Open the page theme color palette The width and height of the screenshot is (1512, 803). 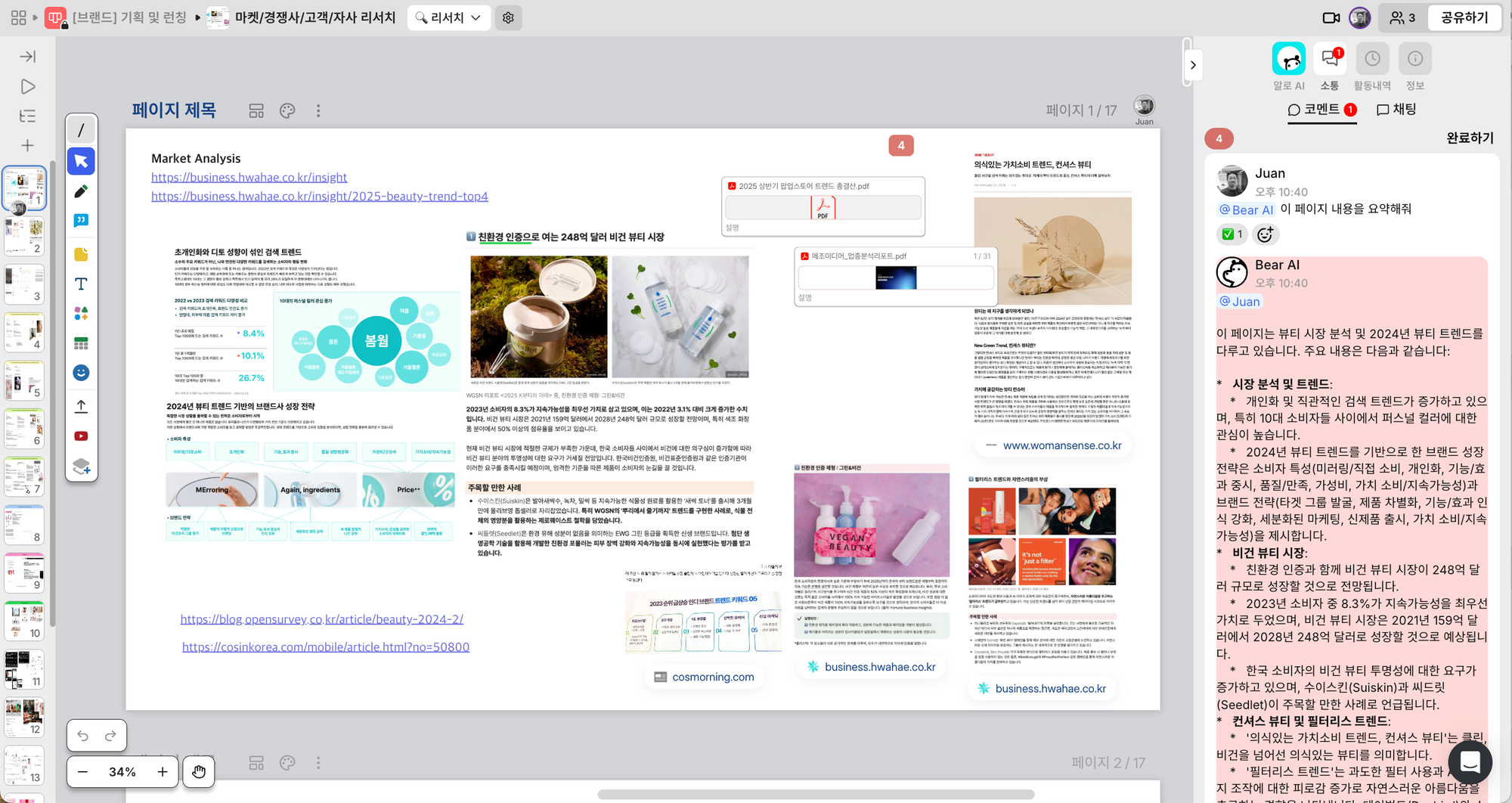click(x=287, y=111)
